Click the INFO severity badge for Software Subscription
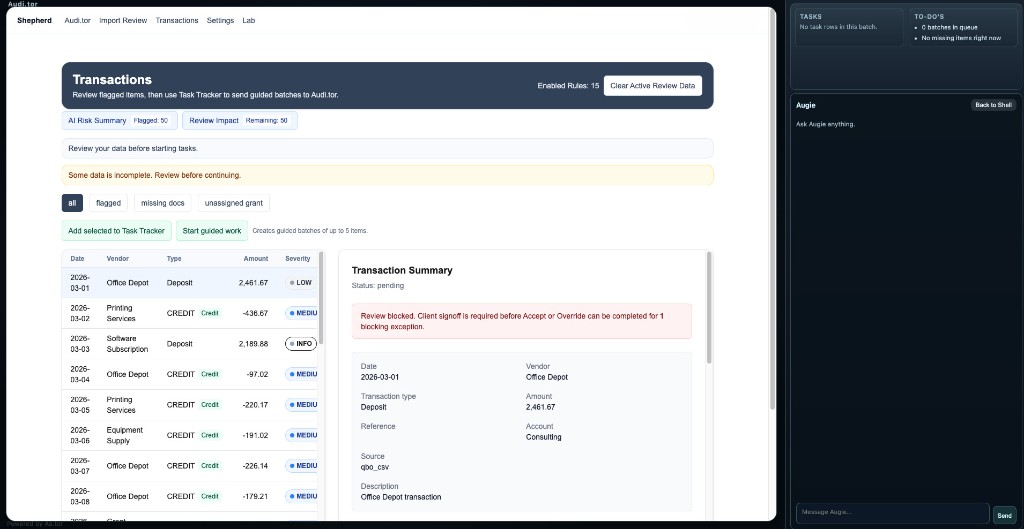The image size is (1024, 529). [x=300, y=344]
